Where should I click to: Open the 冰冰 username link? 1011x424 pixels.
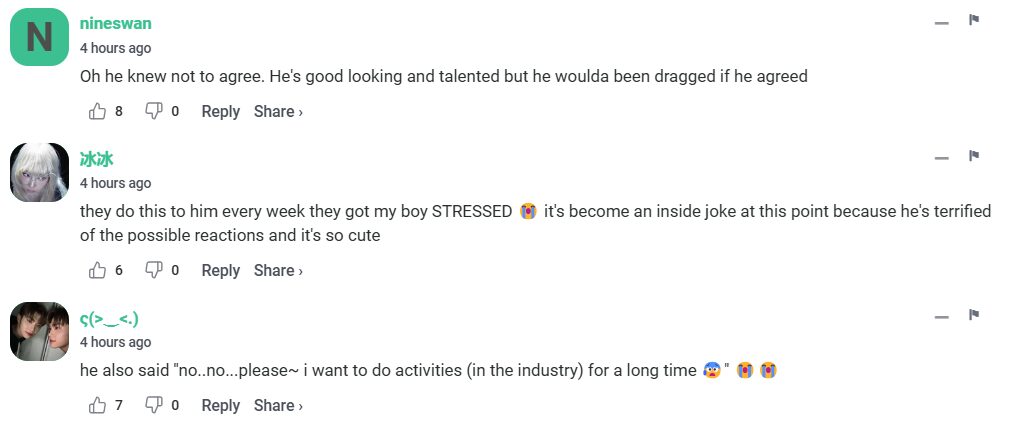tap(97, 159)
